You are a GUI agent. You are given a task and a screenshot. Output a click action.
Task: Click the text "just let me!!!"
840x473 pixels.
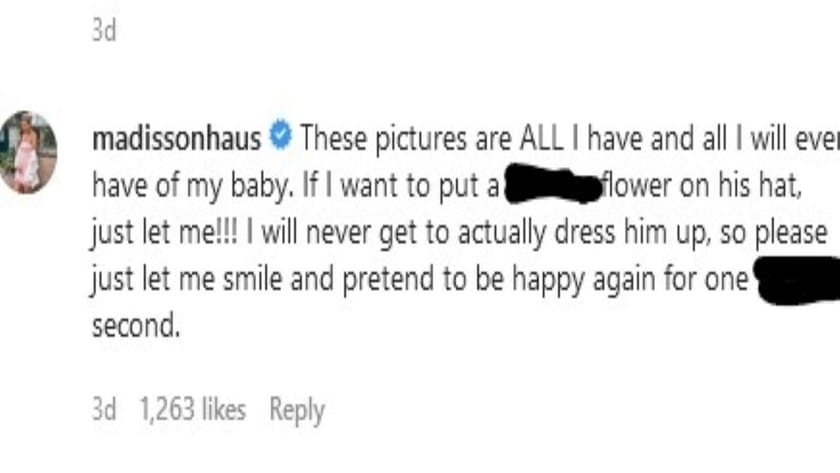tap(158, 232)
